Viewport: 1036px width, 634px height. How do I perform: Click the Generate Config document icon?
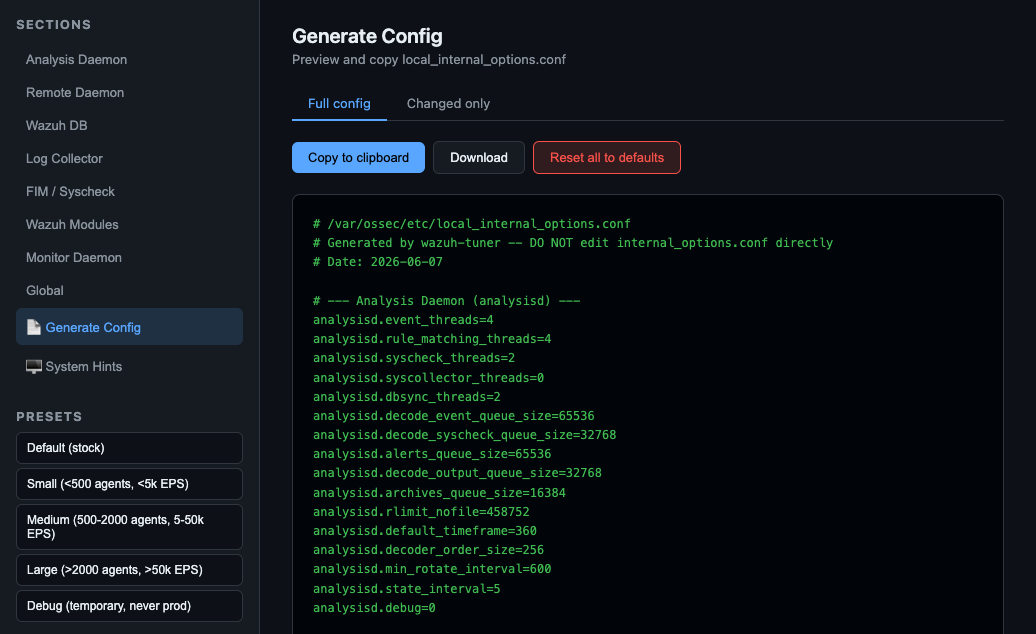pos(34,327)
